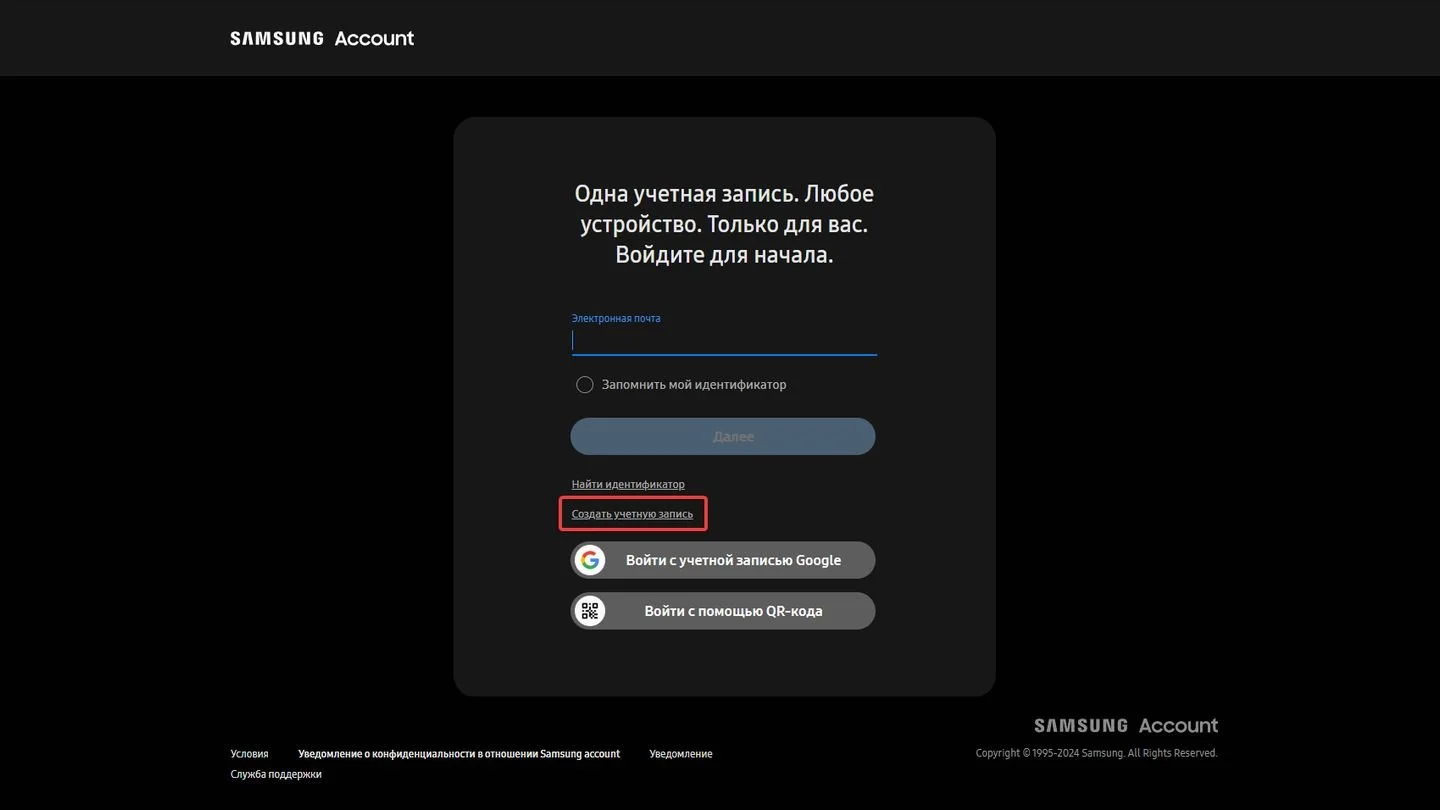This screenshot has width=1440, height=810.
Task: Open the Условия footer link
Action: coord(249,754)
